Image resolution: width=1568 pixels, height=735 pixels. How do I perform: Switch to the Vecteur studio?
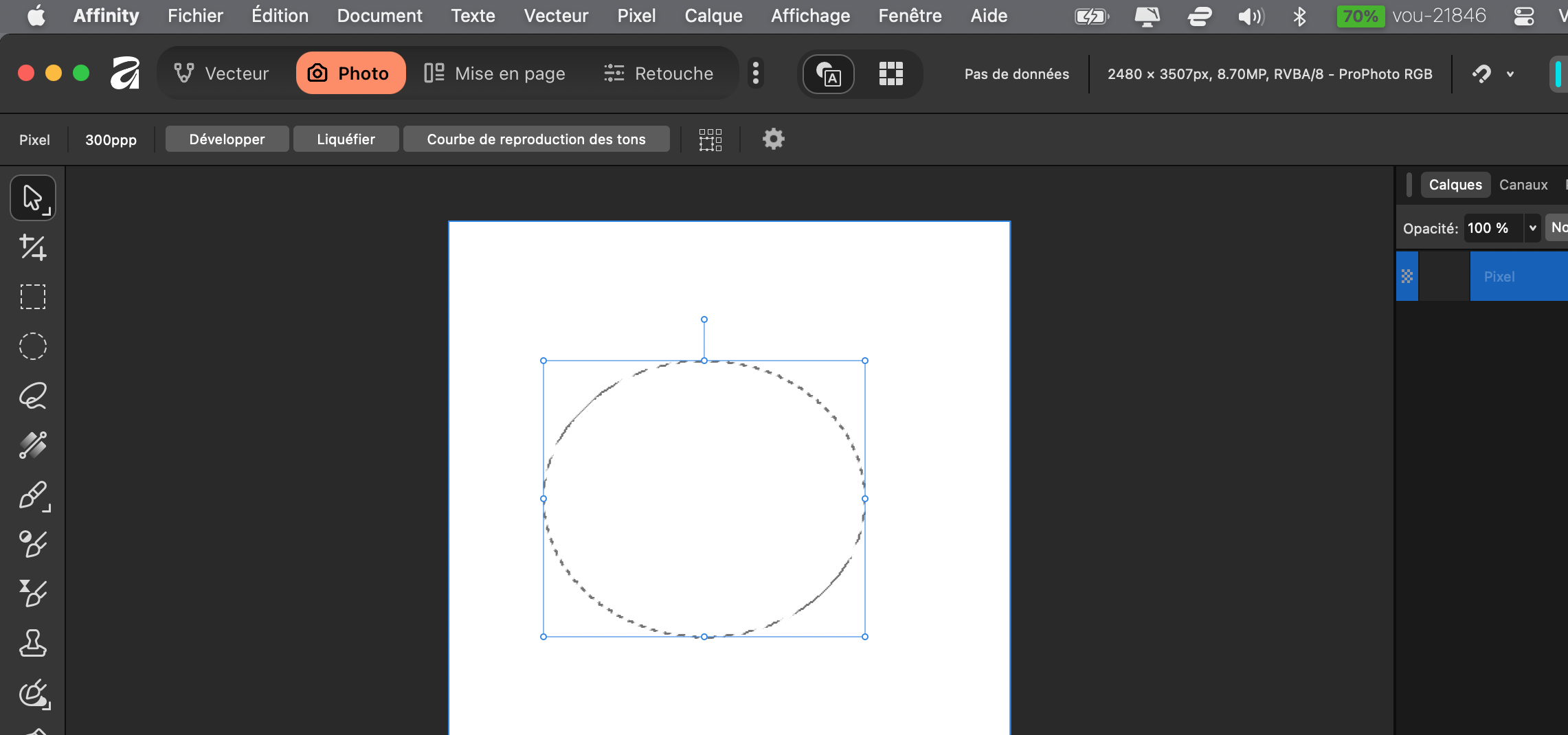pos(221,73)
